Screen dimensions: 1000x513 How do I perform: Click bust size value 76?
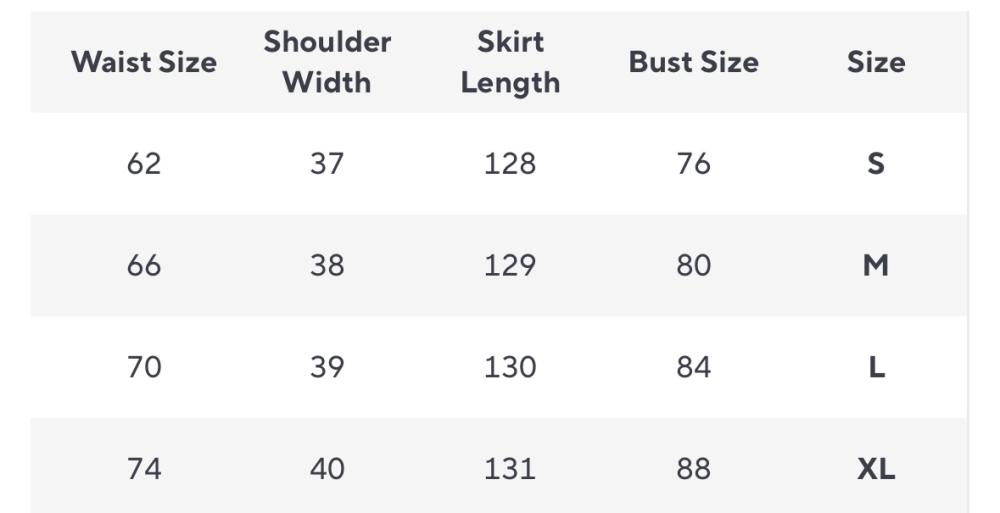pos(693,163)
